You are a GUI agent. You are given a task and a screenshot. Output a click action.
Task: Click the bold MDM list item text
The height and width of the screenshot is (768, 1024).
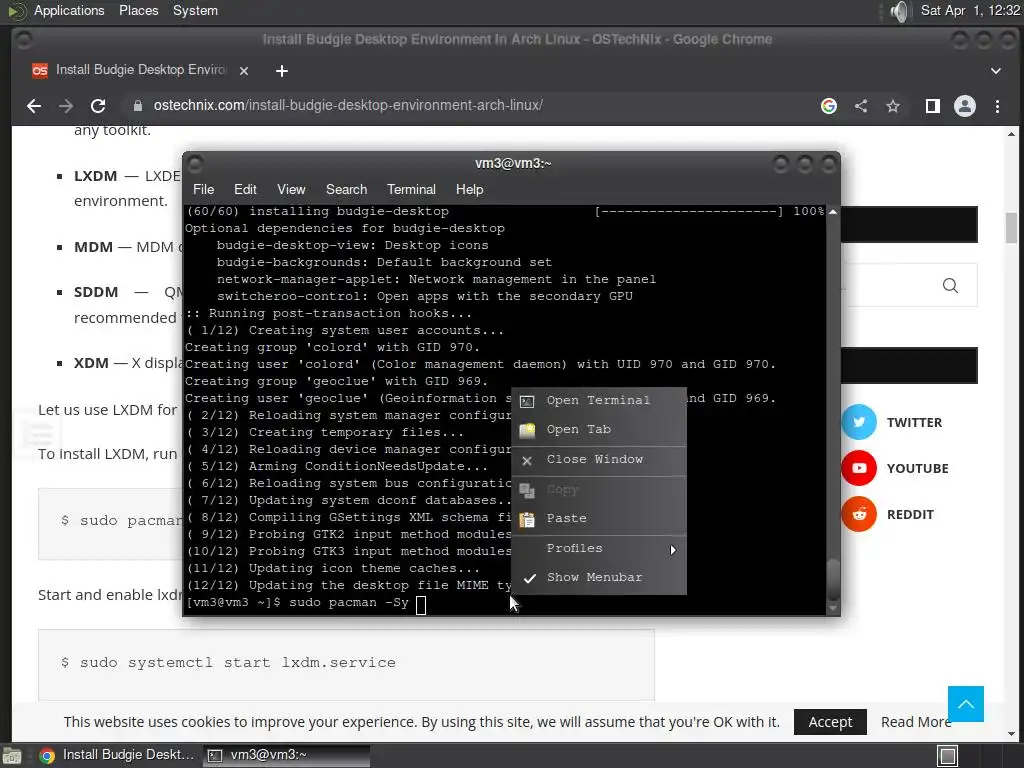(93, 247)
